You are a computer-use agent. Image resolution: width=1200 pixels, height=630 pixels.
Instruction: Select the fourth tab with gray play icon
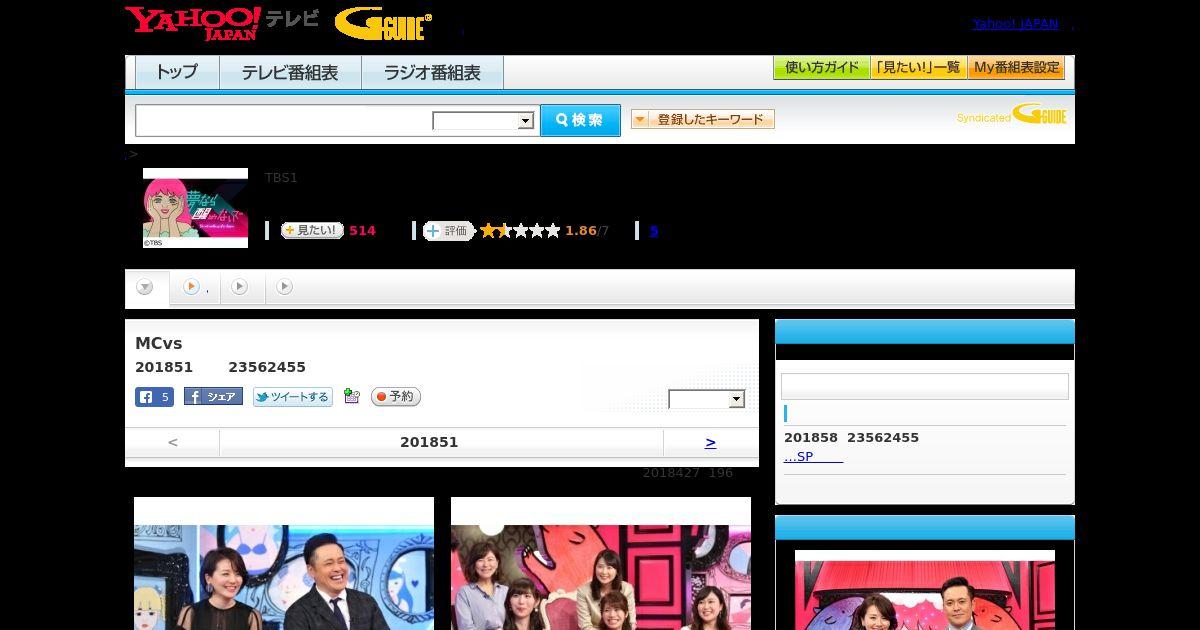tap(285, 288)
